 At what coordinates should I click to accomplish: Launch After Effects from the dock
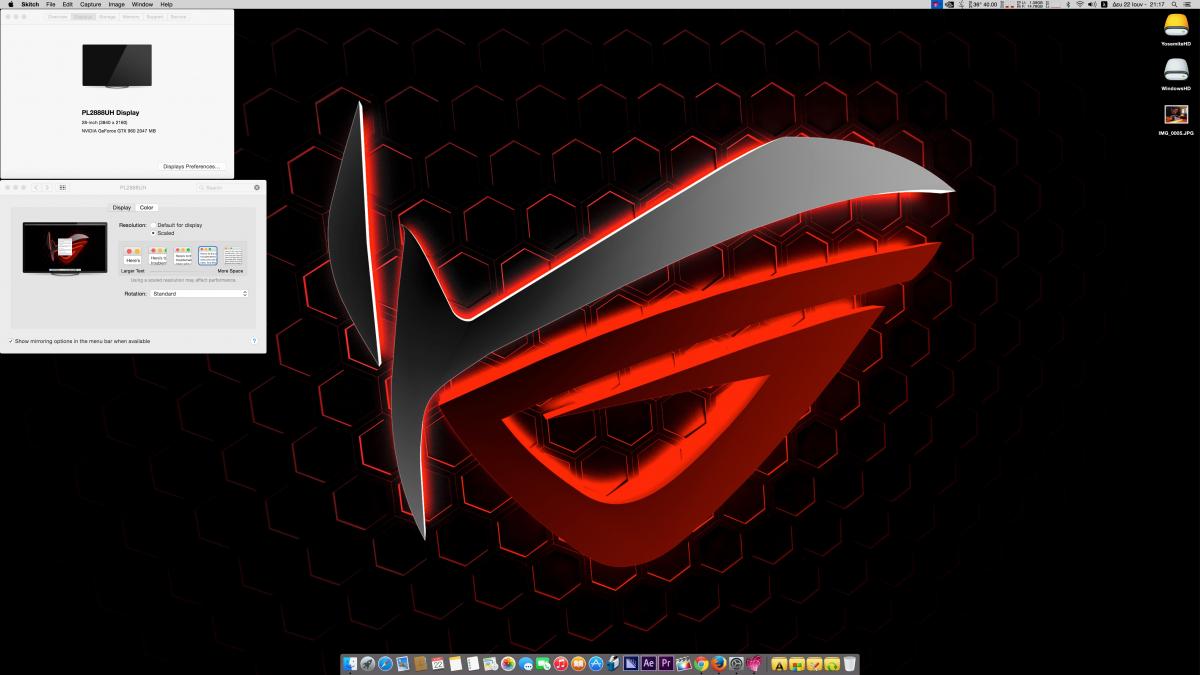[648, 663]
